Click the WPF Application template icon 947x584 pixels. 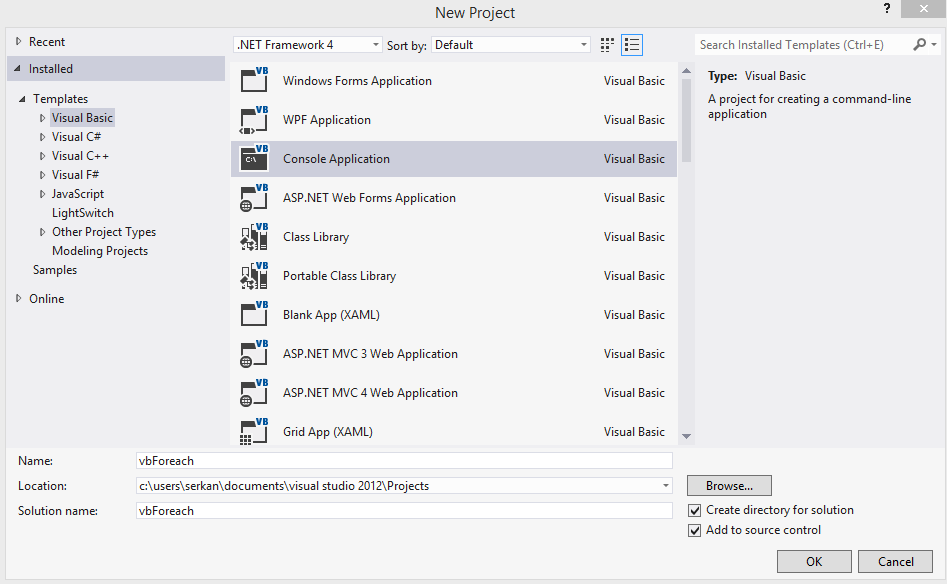point(254,120)
